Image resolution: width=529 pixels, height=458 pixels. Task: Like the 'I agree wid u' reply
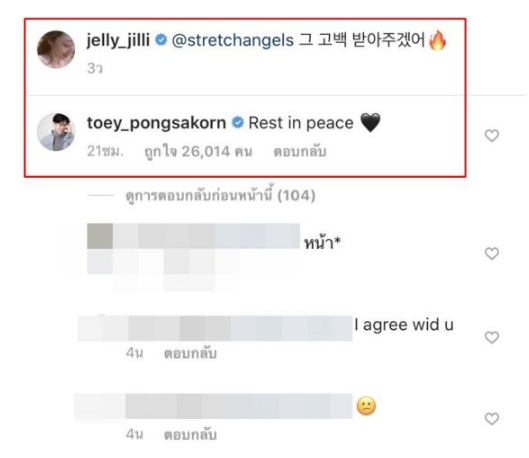click(x=492, y=337)
